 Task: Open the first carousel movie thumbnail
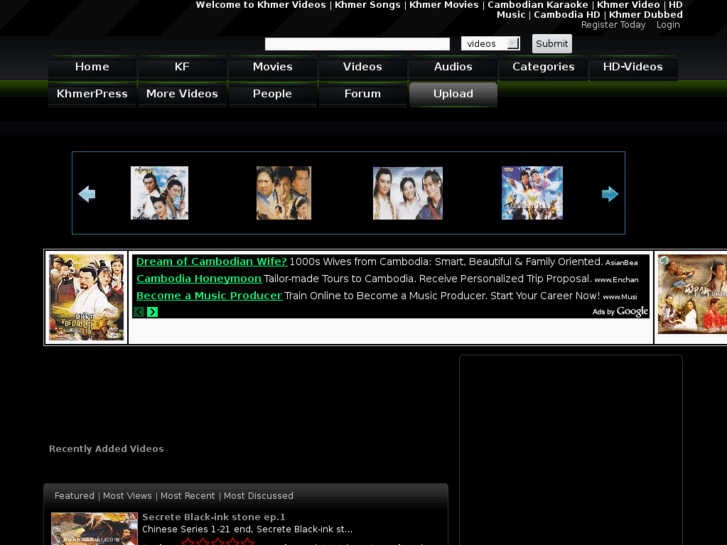159,193
